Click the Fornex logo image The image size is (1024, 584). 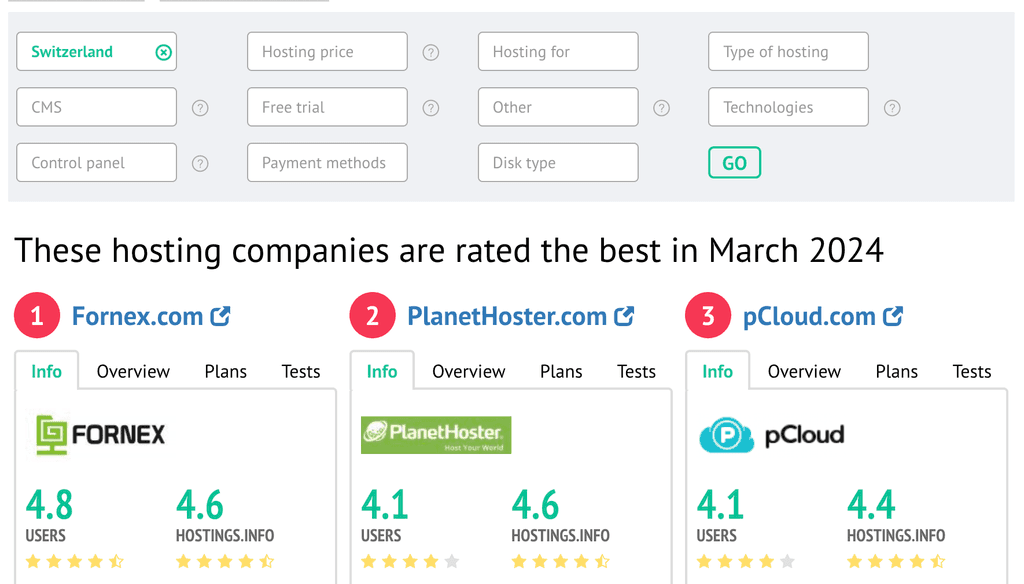click(100, 435)
